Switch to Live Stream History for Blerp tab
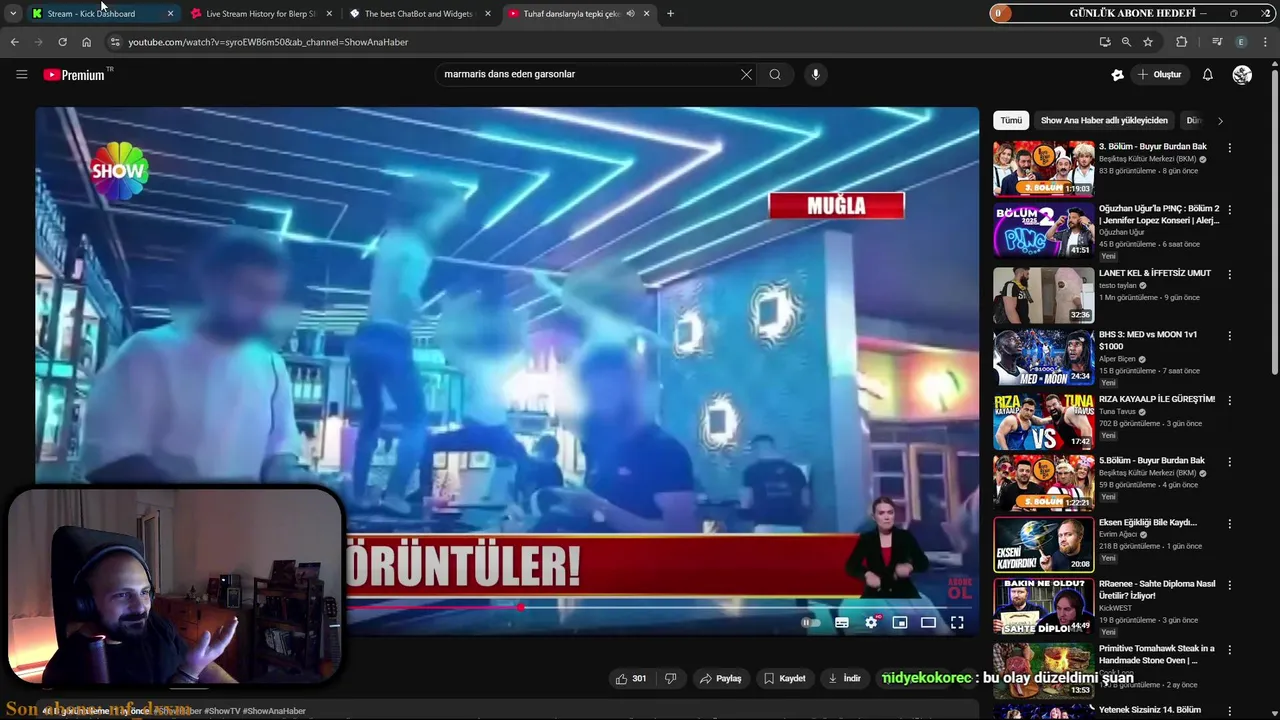 260,14
